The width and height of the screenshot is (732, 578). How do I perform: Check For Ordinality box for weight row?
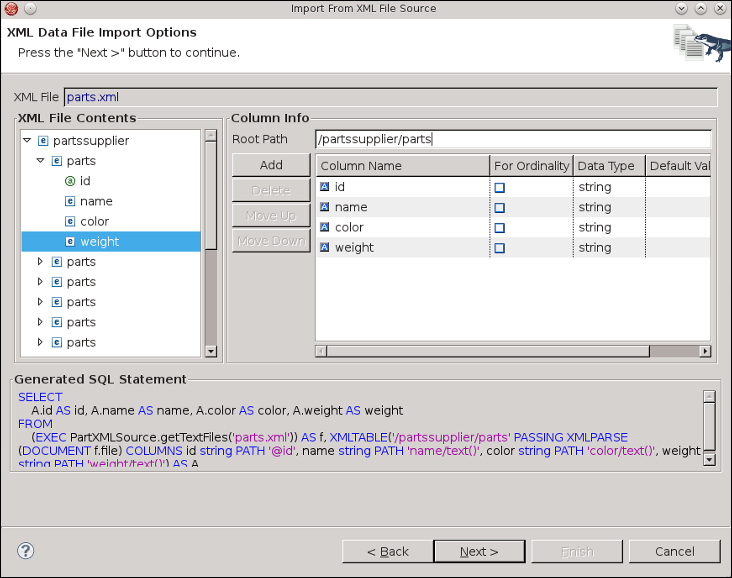click(499, 248)
